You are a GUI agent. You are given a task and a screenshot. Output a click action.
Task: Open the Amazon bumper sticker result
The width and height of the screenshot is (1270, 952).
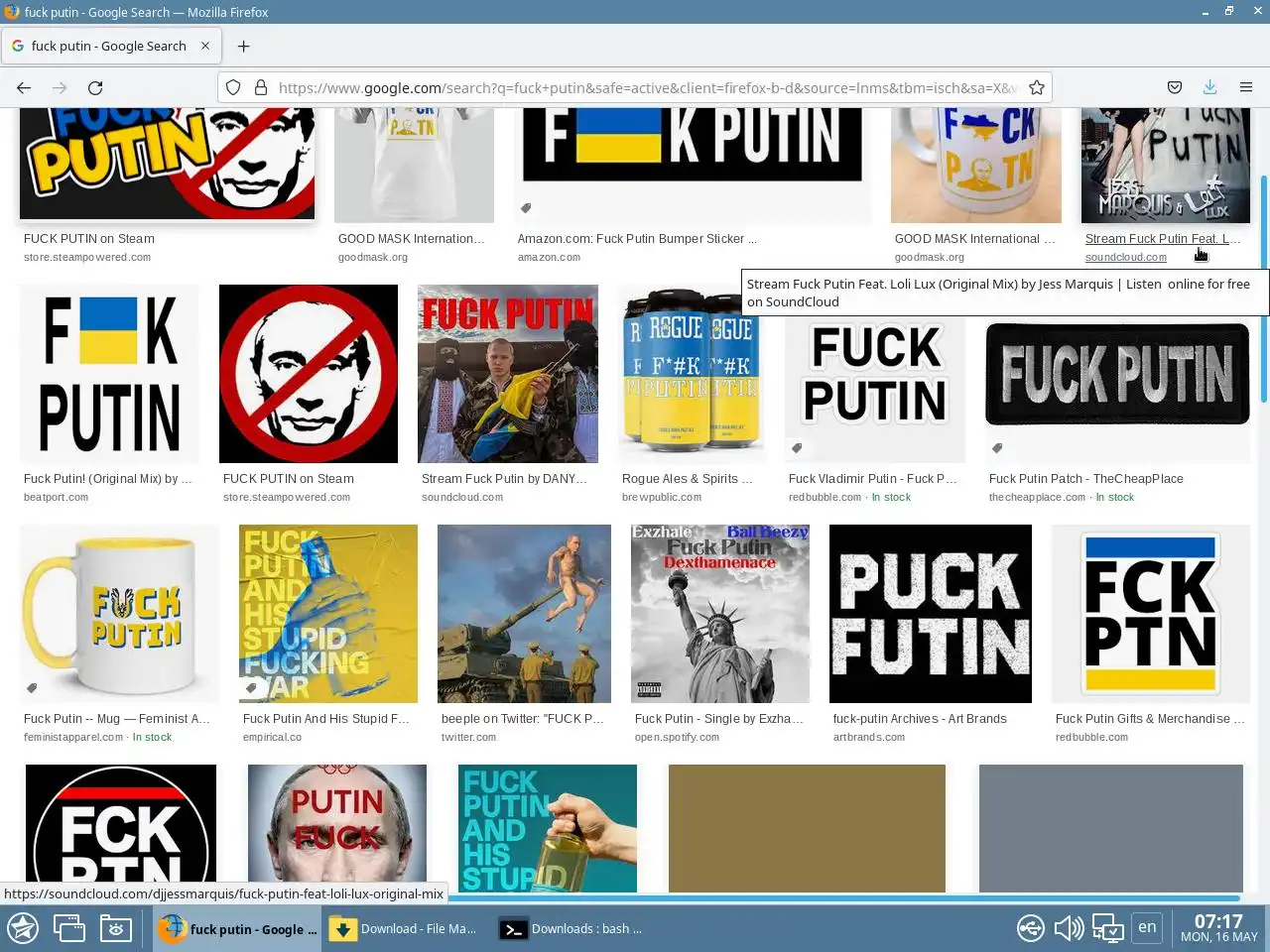637,238
